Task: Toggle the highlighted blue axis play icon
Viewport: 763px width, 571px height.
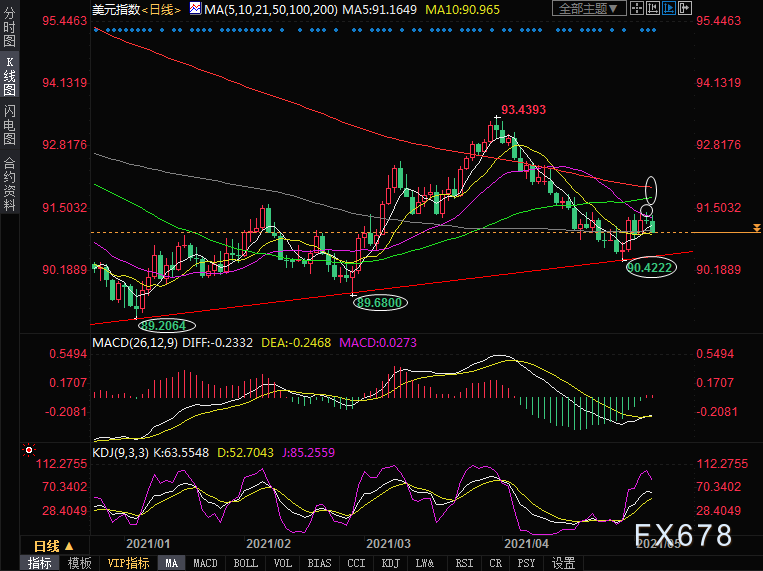Action: click(x=669, y=8)
